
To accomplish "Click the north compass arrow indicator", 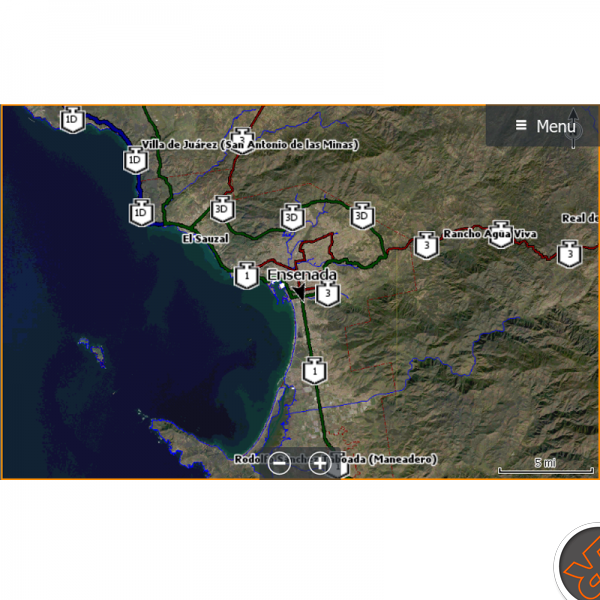I will pos(574,128).
